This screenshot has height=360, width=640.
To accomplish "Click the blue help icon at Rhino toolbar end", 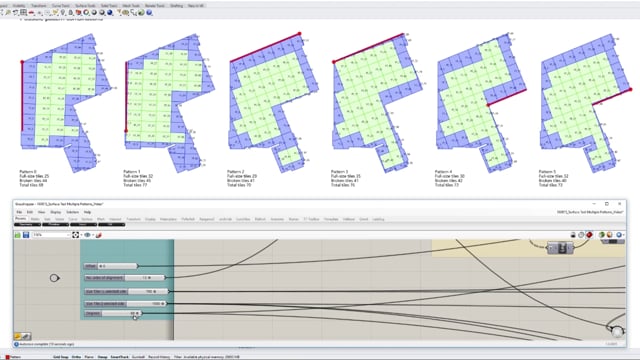I will (149, 13).
